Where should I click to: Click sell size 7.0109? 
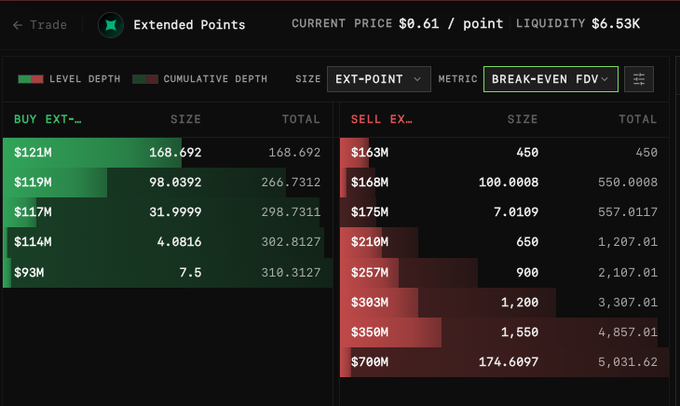pyautogui.click(x=516, y=212)
